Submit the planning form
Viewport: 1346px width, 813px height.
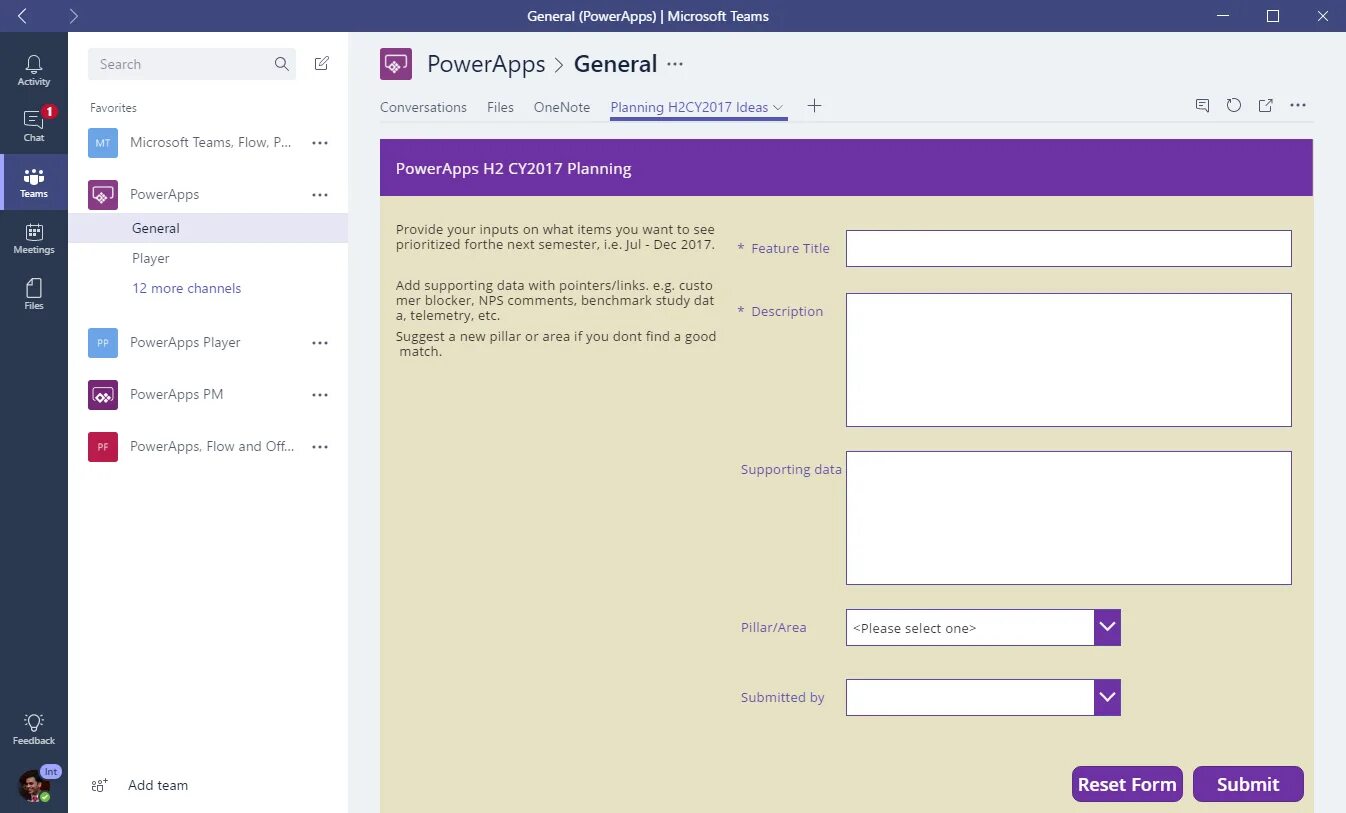1248,784
